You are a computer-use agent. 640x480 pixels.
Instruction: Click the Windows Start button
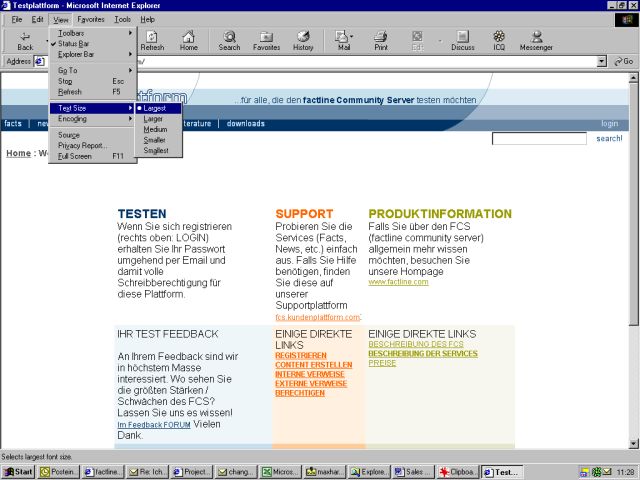point(18,471)
